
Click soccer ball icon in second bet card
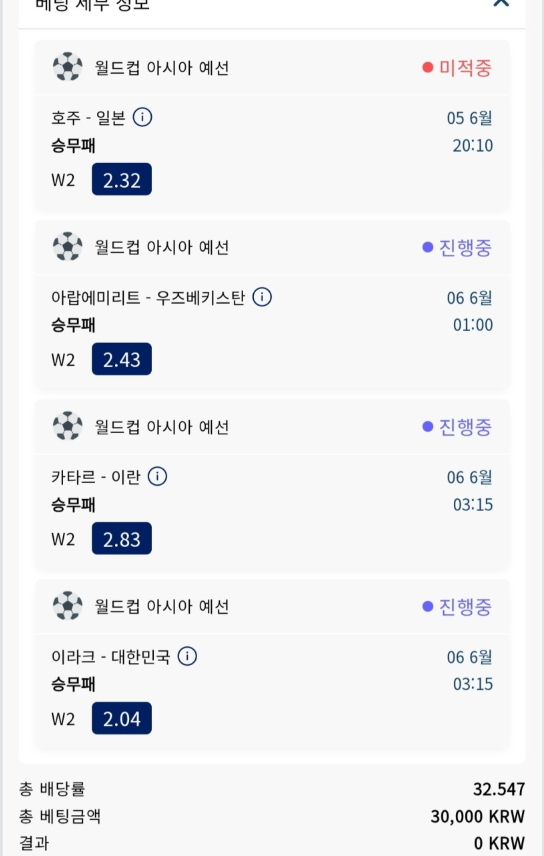click(x=68, y=247)
